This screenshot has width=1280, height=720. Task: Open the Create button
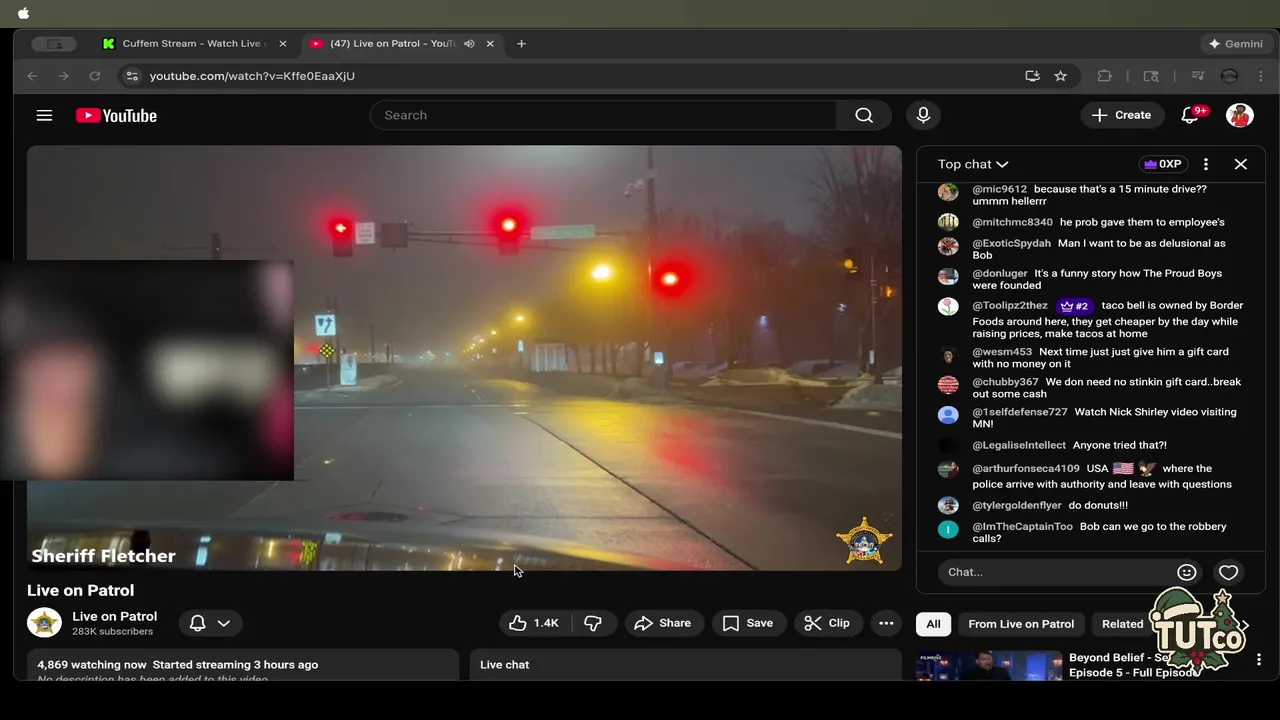1122,115
